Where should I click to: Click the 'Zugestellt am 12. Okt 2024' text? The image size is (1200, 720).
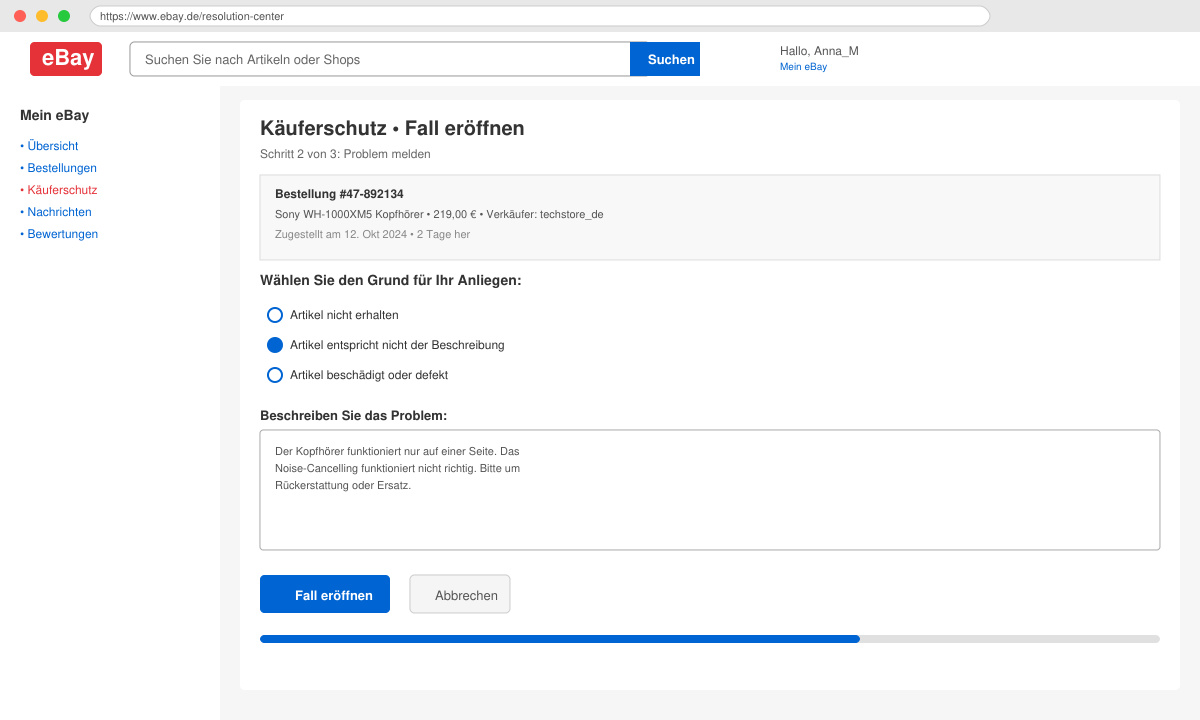[x=341, y=234]
